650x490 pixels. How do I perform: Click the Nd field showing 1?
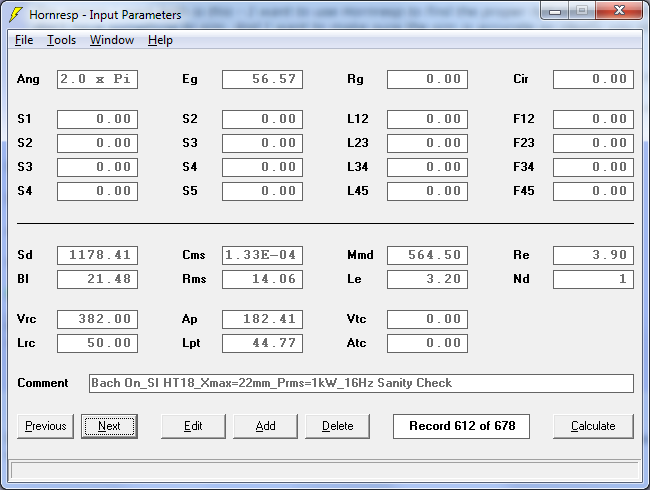tap(593, 279)
